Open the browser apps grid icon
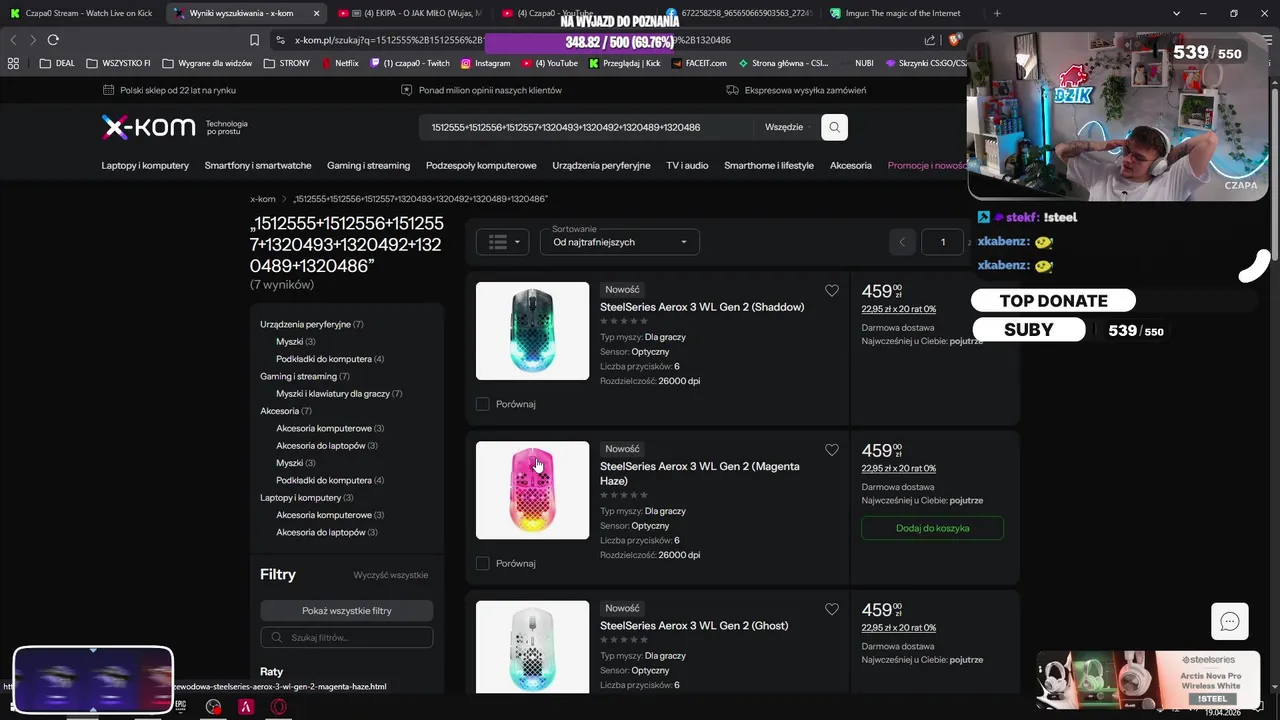 coord(13,63)
